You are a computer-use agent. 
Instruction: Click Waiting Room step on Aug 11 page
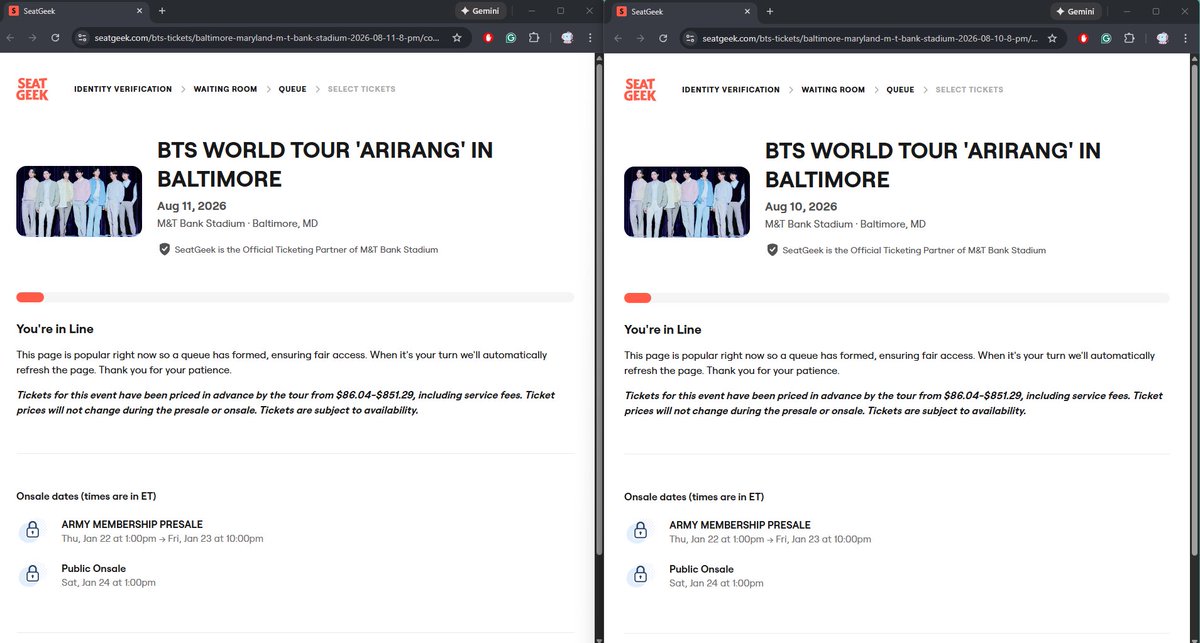[x=225, y=89]
